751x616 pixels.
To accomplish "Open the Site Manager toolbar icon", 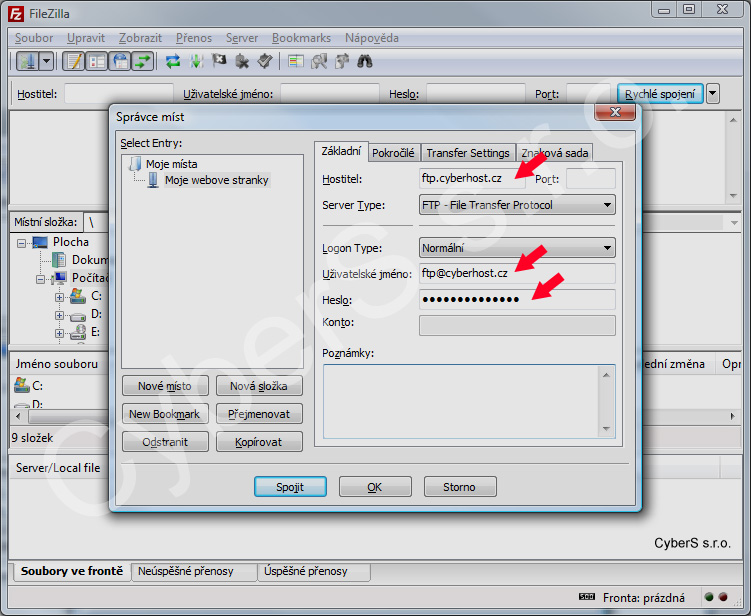I will 28,61.
